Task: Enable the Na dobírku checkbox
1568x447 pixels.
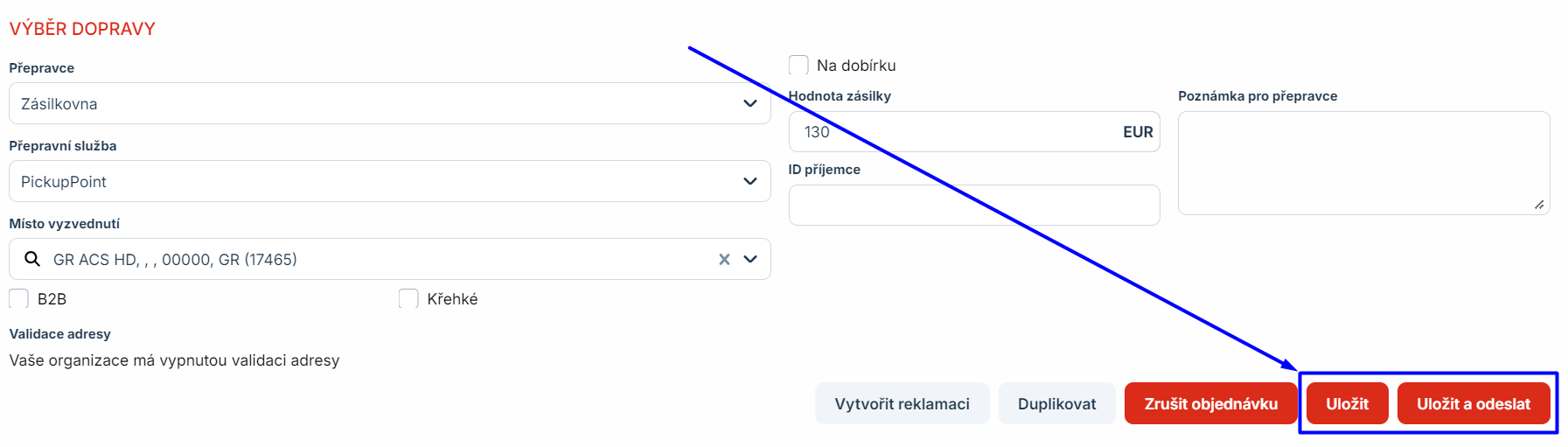Action: 798,66
